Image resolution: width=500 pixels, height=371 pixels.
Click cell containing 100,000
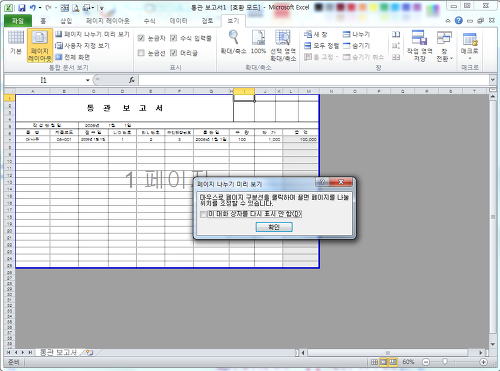click(300, 139)
